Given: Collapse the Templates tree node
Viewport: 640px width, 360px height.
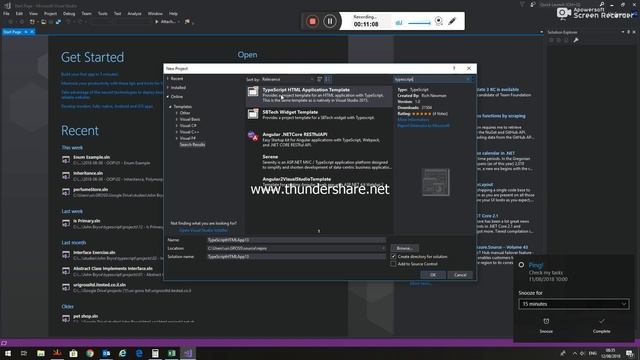Looking at the screenshot, I should click(x=171, y=107).
